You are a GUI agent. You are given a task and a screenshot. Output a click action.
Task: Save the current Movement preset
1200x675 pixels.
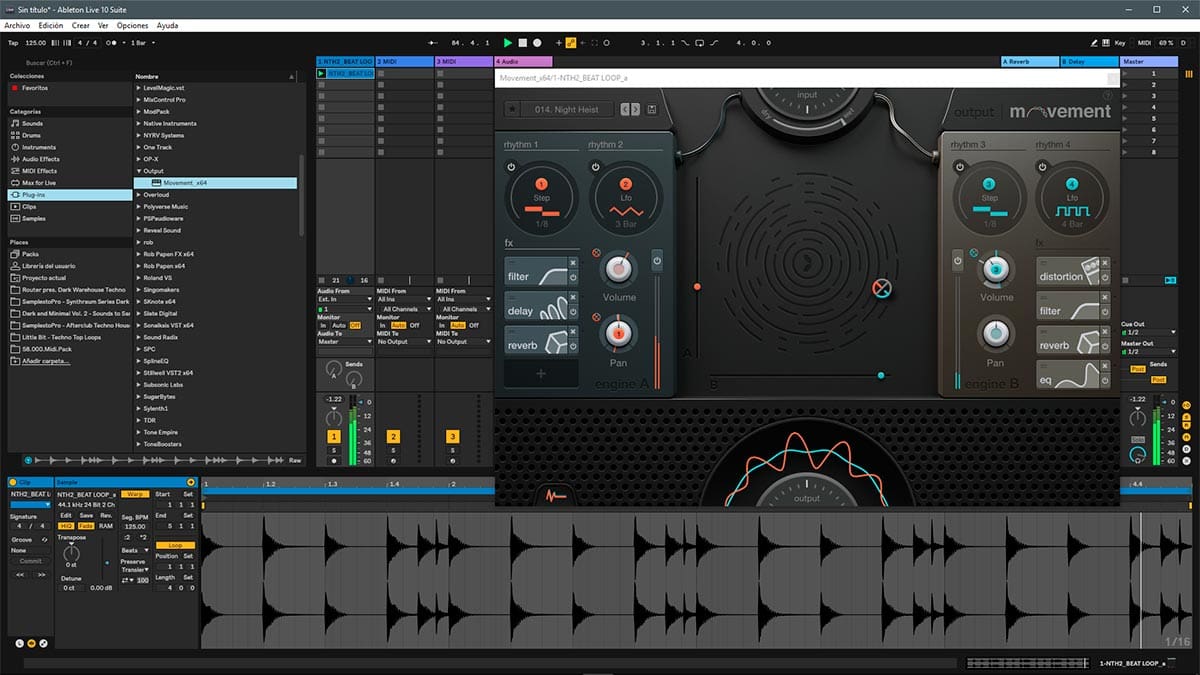pyautogui.click(x=652, y=109)
